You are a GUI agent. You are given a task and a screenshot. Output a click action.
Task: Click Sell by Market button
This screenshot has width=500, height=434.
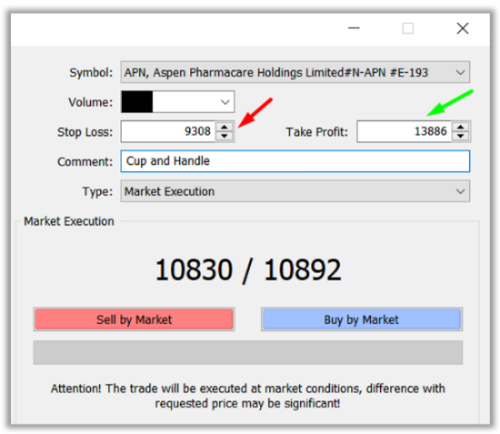[x=134, y=319]
